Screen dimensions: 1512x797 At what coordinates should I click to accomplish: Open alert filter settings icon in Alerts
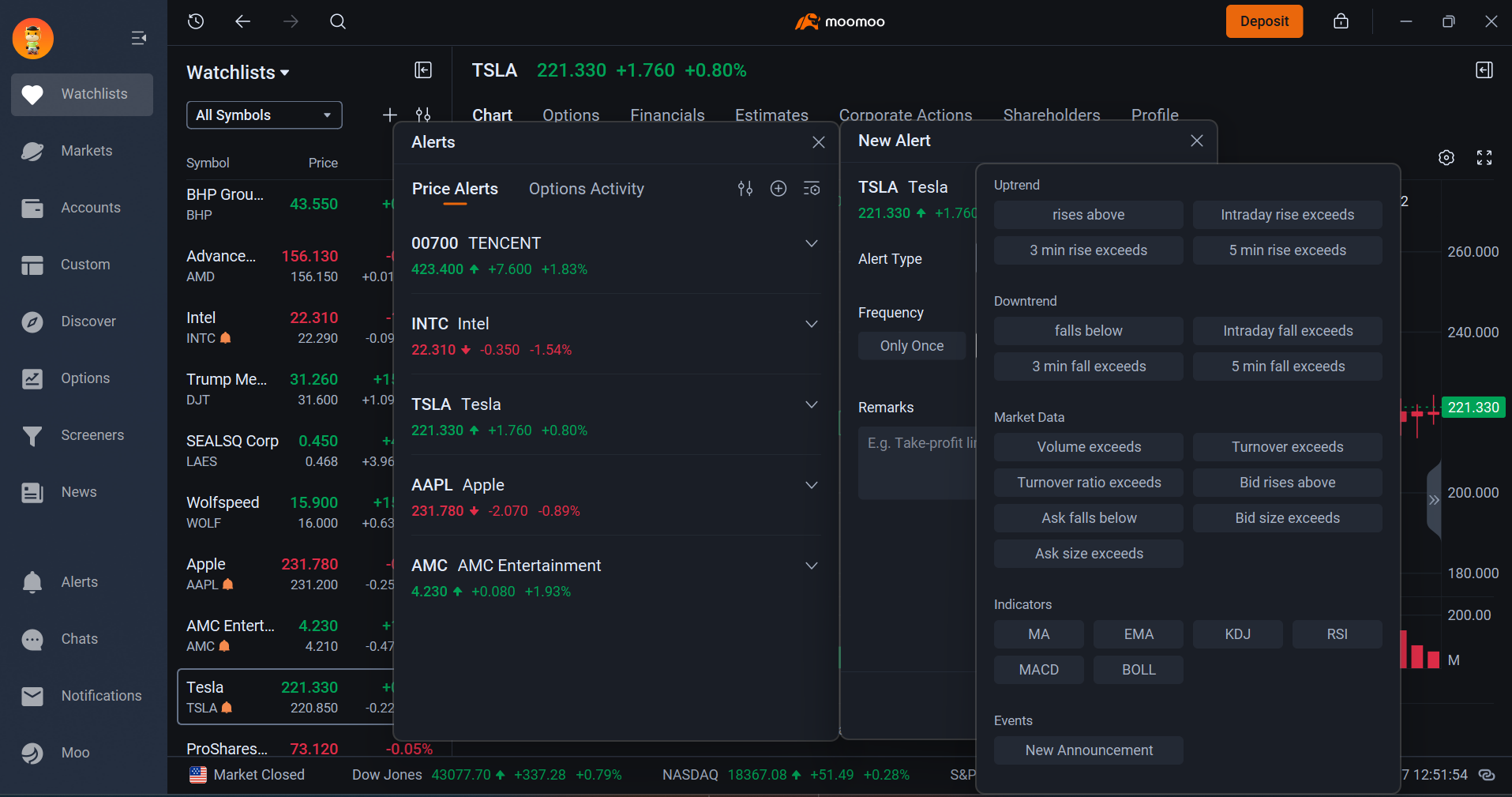click(745, 188)
